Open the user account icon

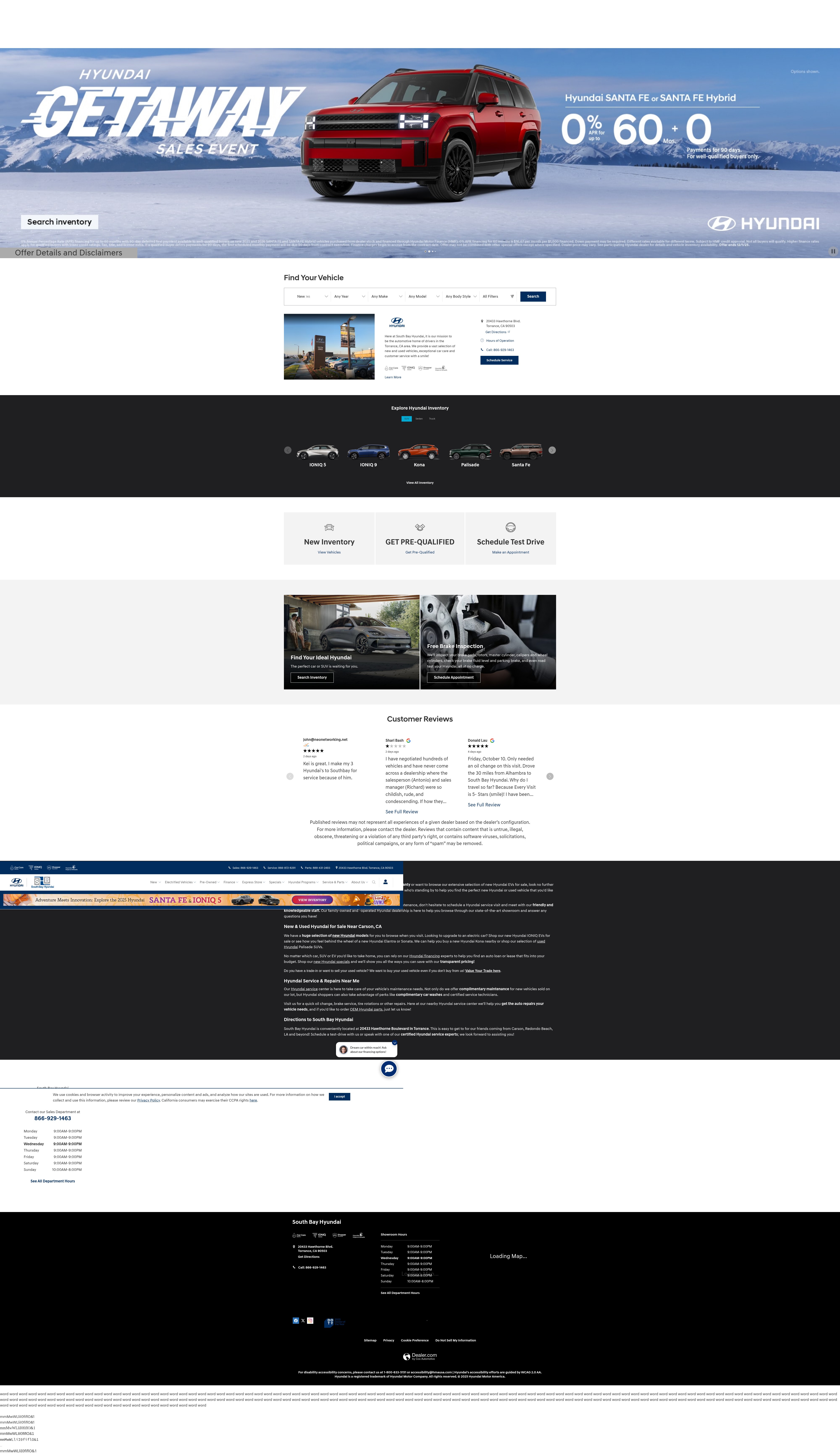pos(385,882)
